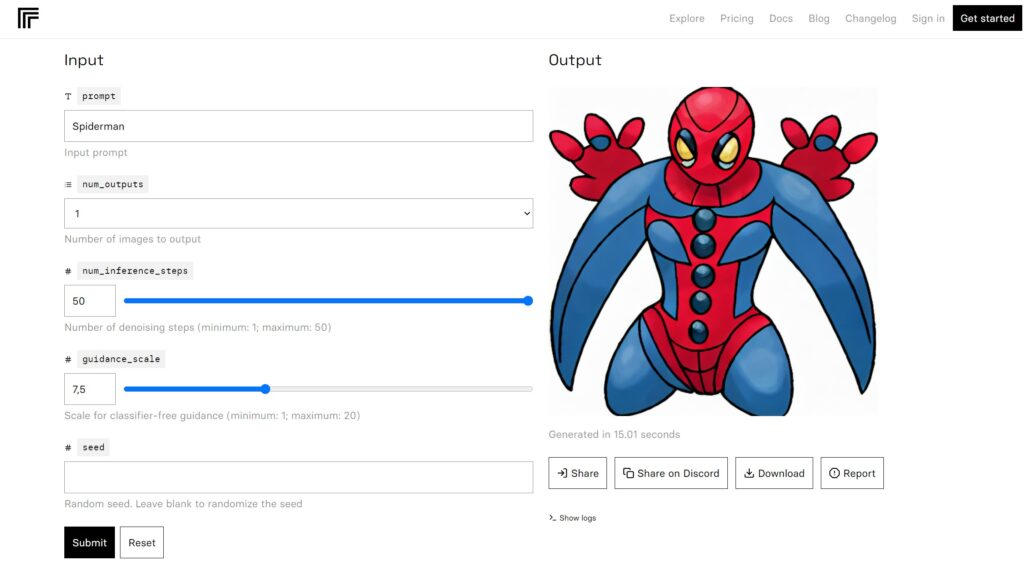Image resolution: width=1024 pixels, height=575 pixels.
Task: Click the num_outputs parameter label
Action: tap(112, 184)
